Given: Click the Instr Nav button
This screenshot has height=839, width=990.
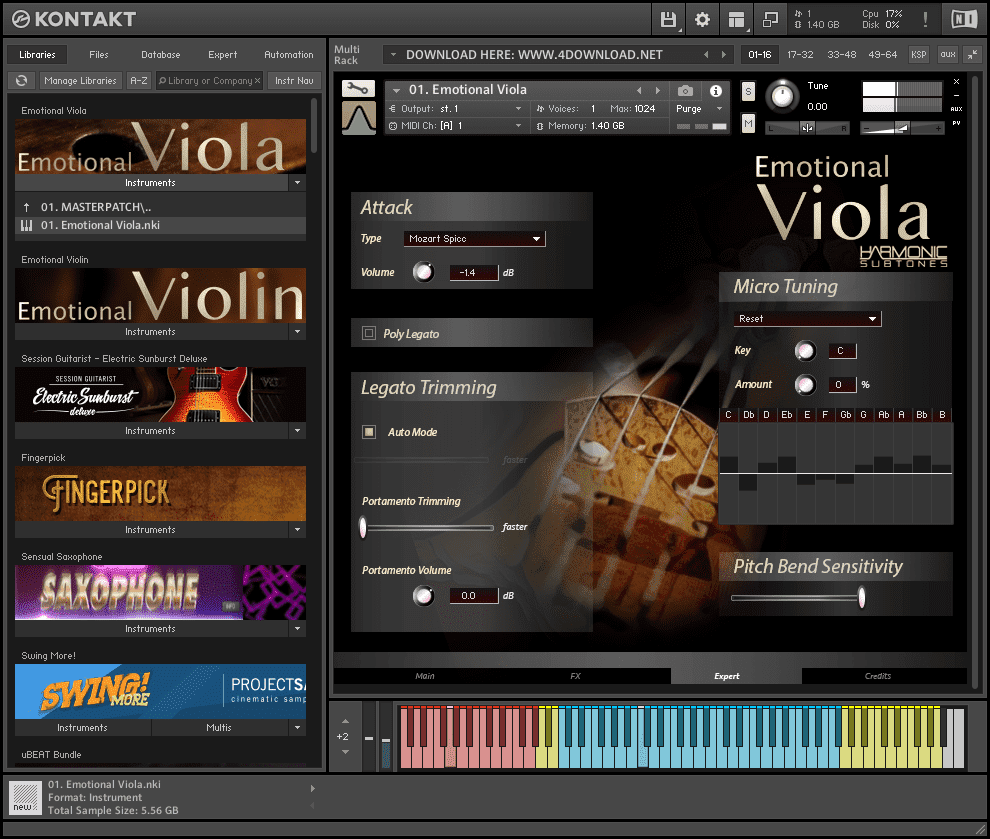Looking at the screenshot, I should (x=294, y=81).
